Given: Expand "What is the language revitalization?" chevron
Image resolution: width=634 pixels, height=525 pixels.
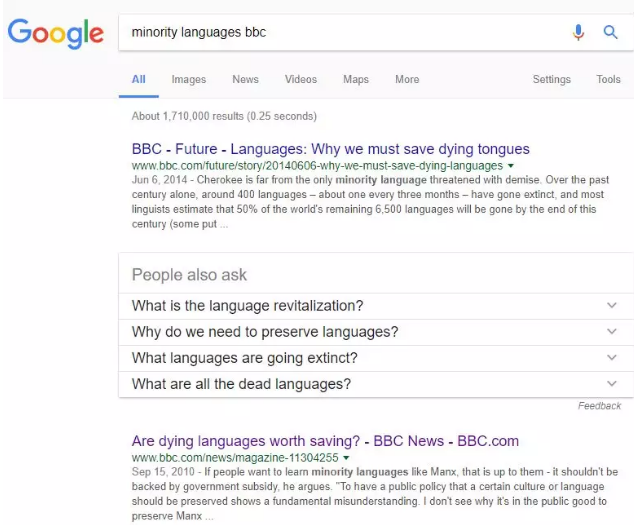Looking at the screenshot, I should [x=612, y=305].
